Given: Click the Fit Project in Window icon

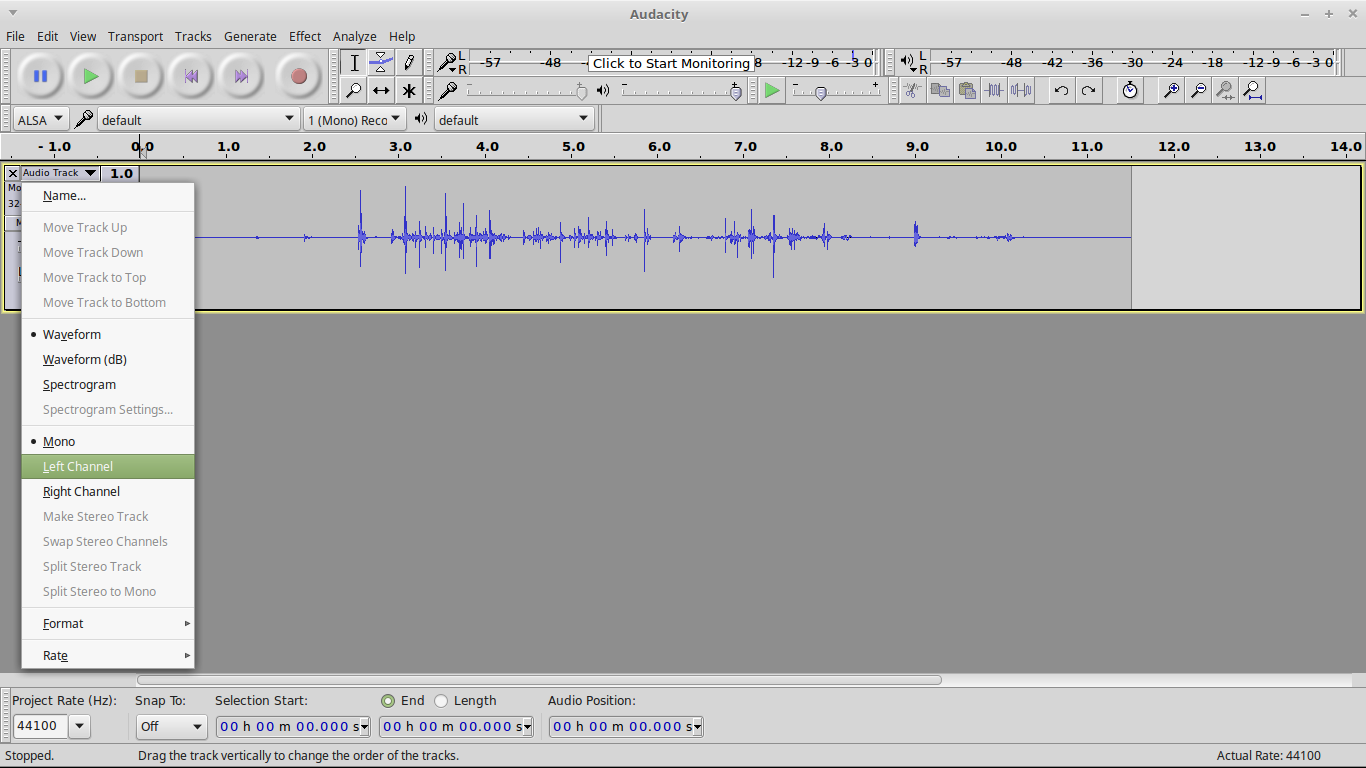Looking at the screenshot, I should pos(1252,90).
